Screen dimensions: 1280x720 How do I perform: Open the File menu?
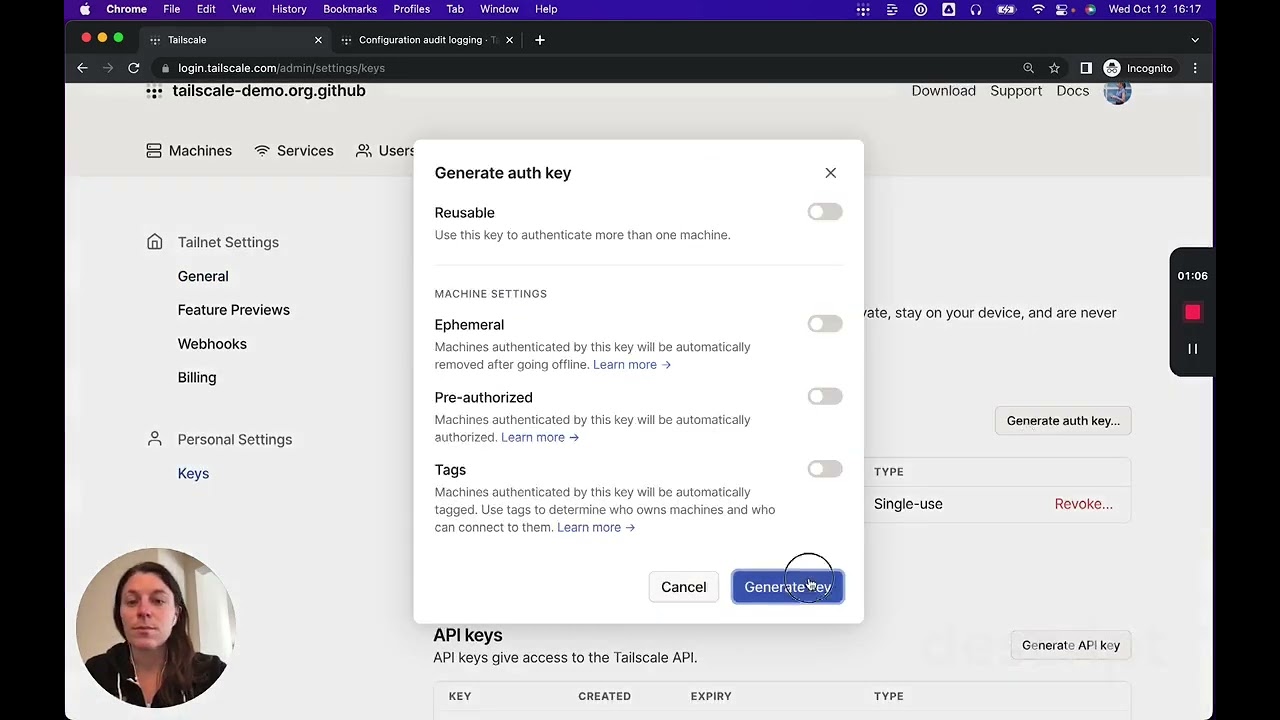(x=172, y=9)
